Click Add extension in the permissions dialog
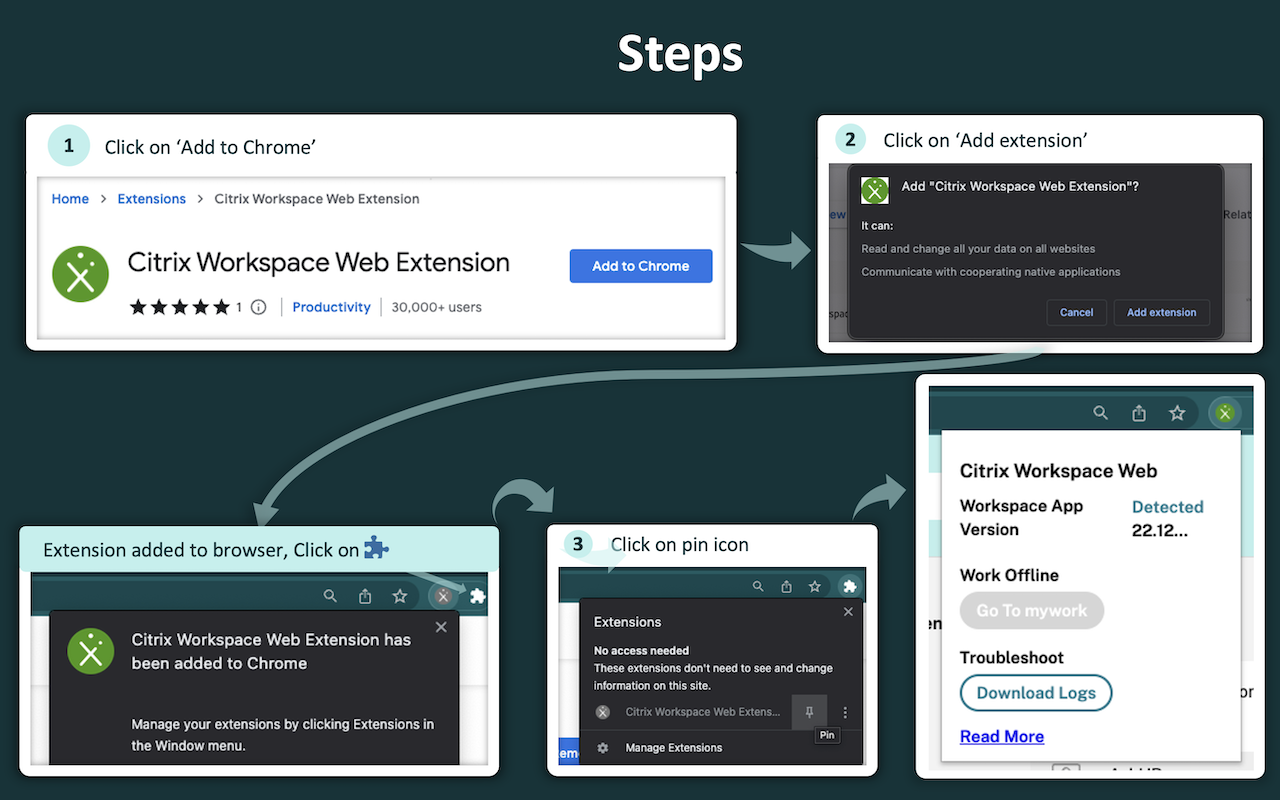Screen dimensions: 1280x800 click(1161, 312)
